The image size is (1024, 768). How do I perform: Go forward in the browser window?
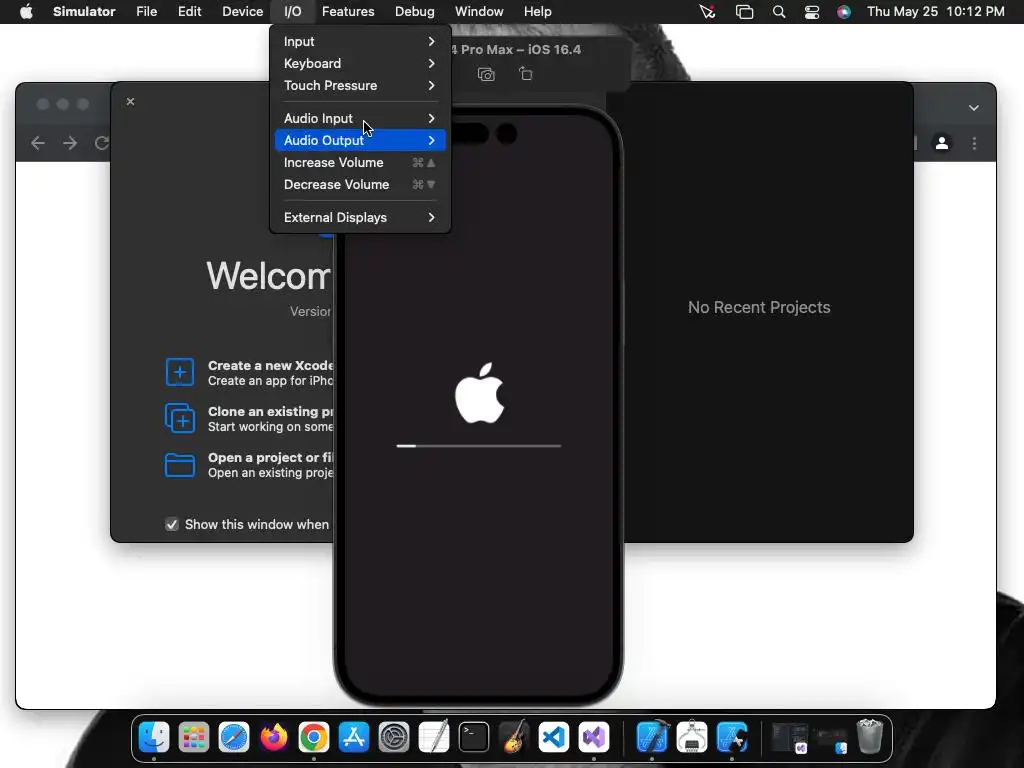[x=70, y=143]
